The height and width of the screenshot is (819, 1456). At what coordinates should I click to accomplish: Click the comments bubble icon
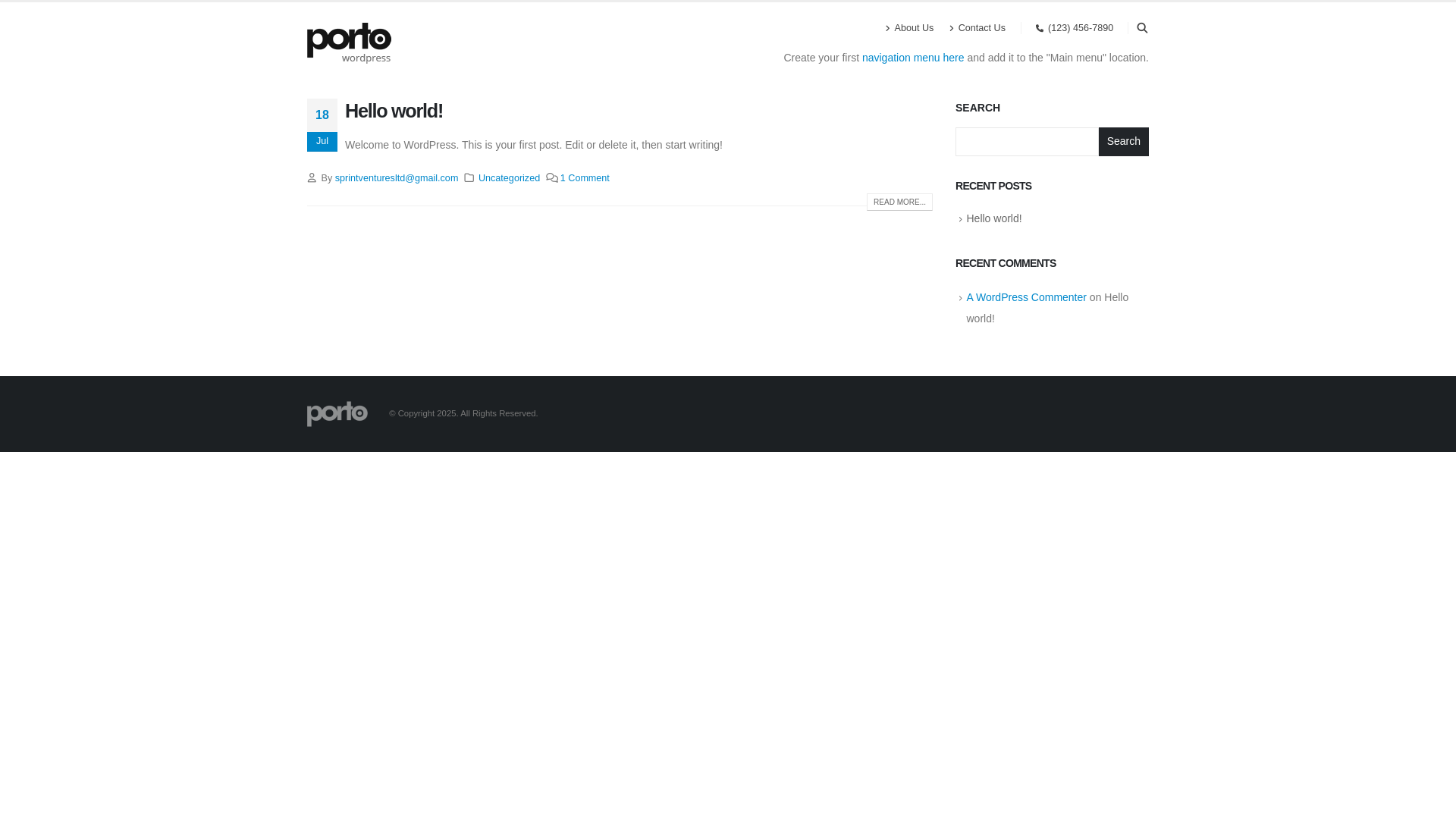tap(552, 177)
